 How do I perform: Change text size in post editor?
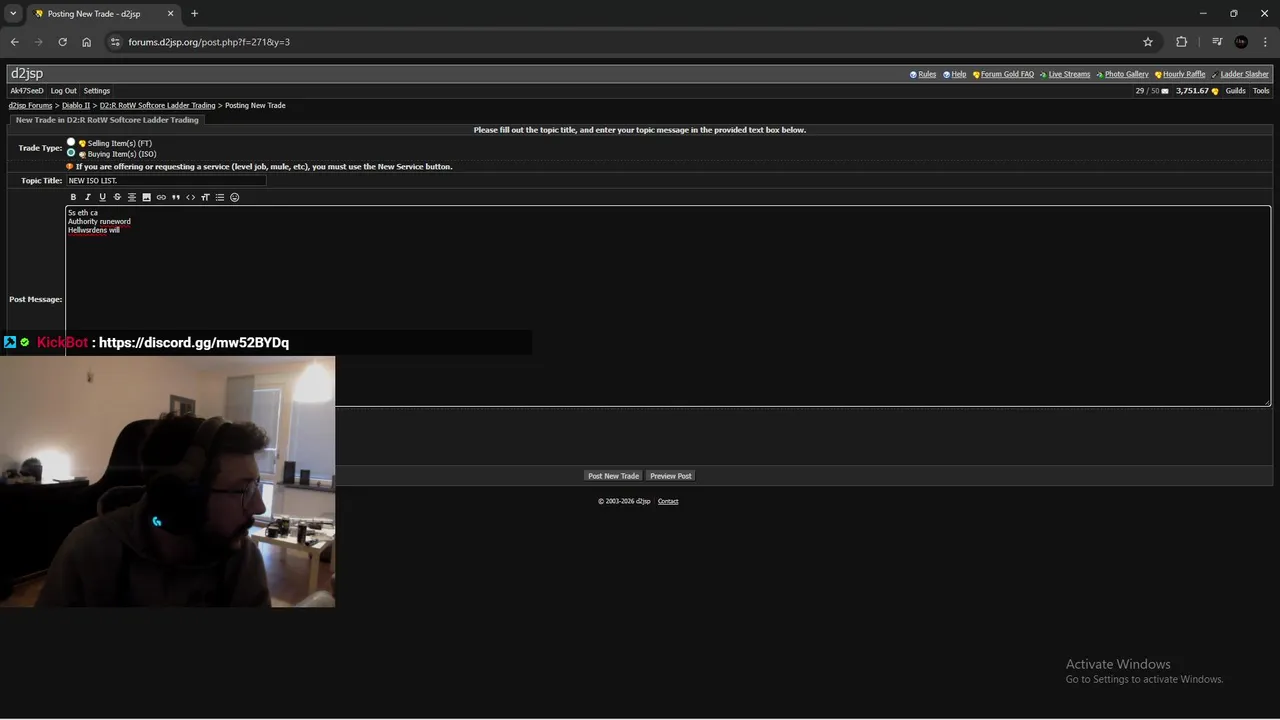click(205, 197)
